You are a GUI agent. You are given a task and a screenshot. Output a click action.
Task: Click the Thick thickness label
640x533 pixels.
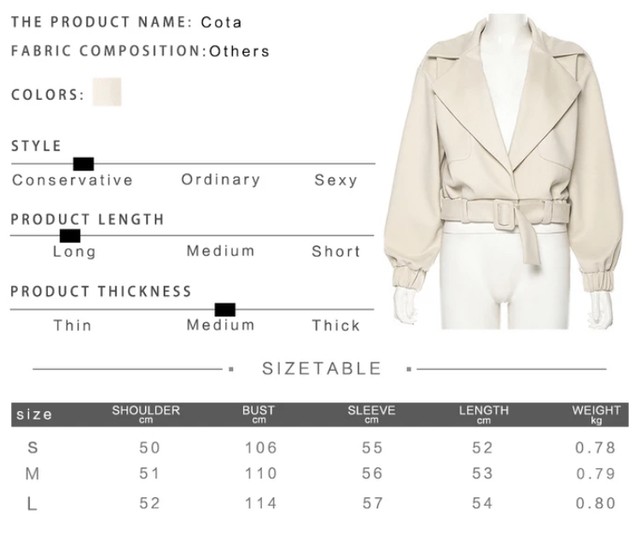pyautogui.click(x=336, y=325)
